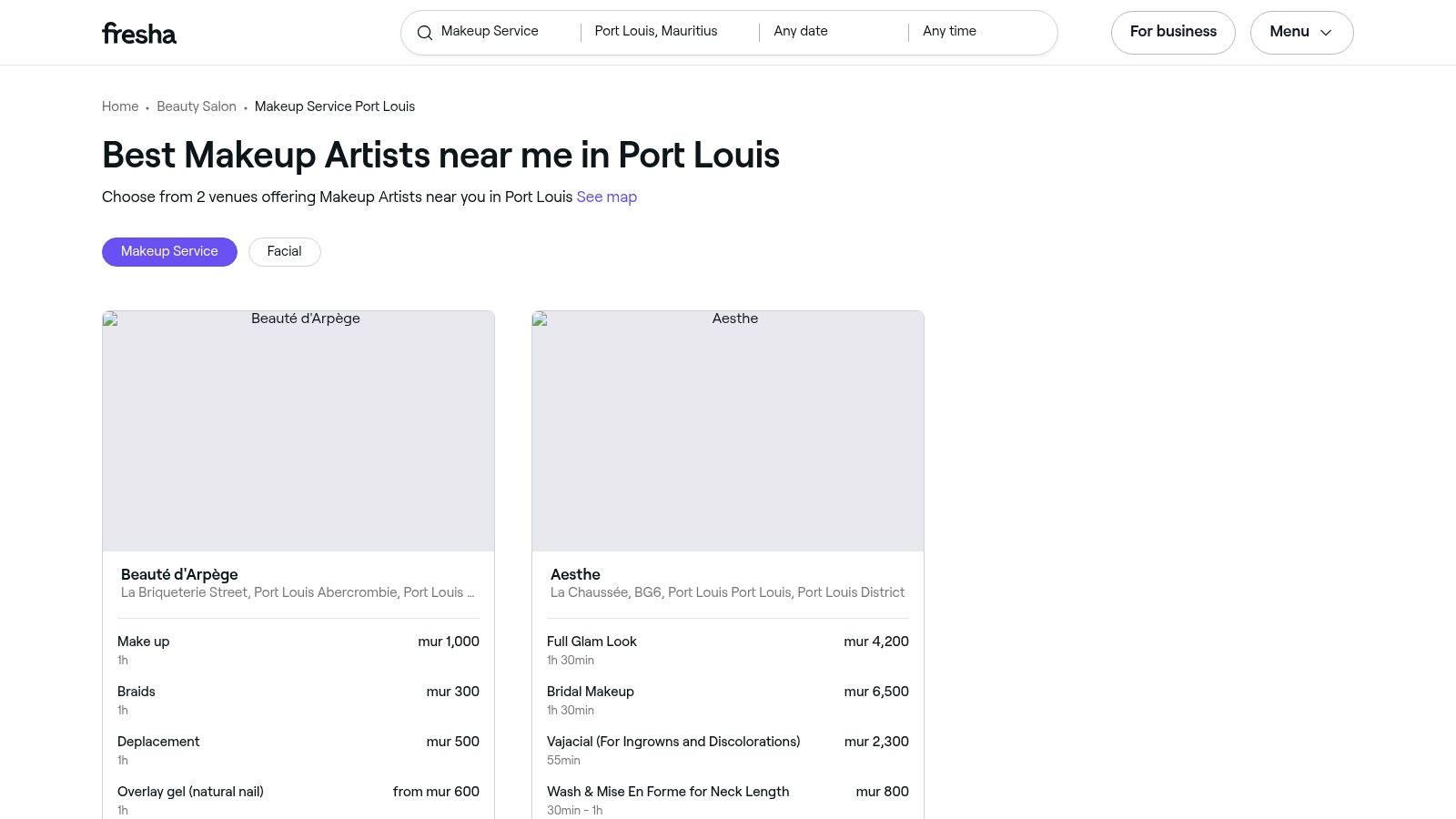Open the Beauté d'Arpège venue card
Image resolution: width=1456 pixels, height=819 pixels.
pos(298,431)
